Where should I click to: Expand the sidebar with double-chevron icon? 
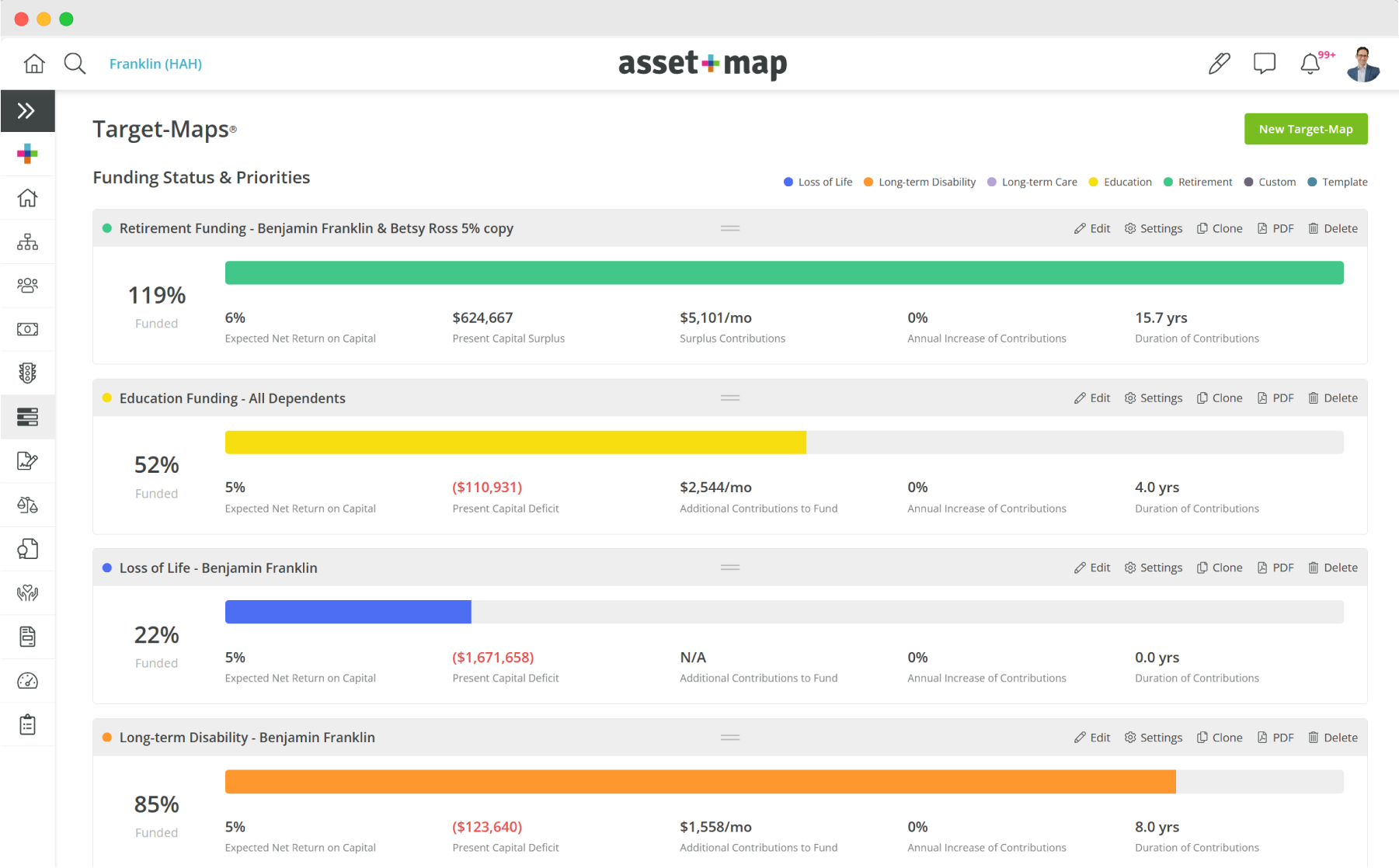(27, 111)
